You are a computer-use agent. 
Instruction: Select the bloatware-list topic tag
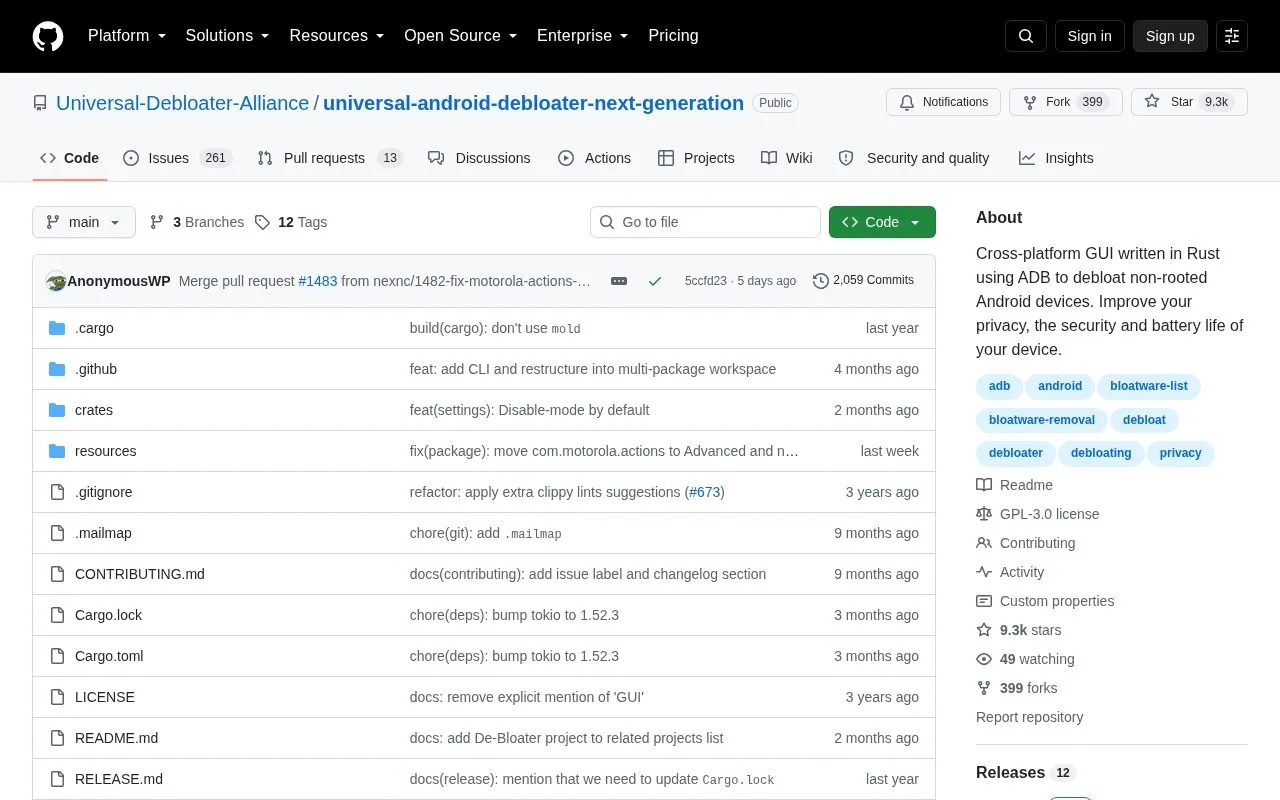point(1149,386)
